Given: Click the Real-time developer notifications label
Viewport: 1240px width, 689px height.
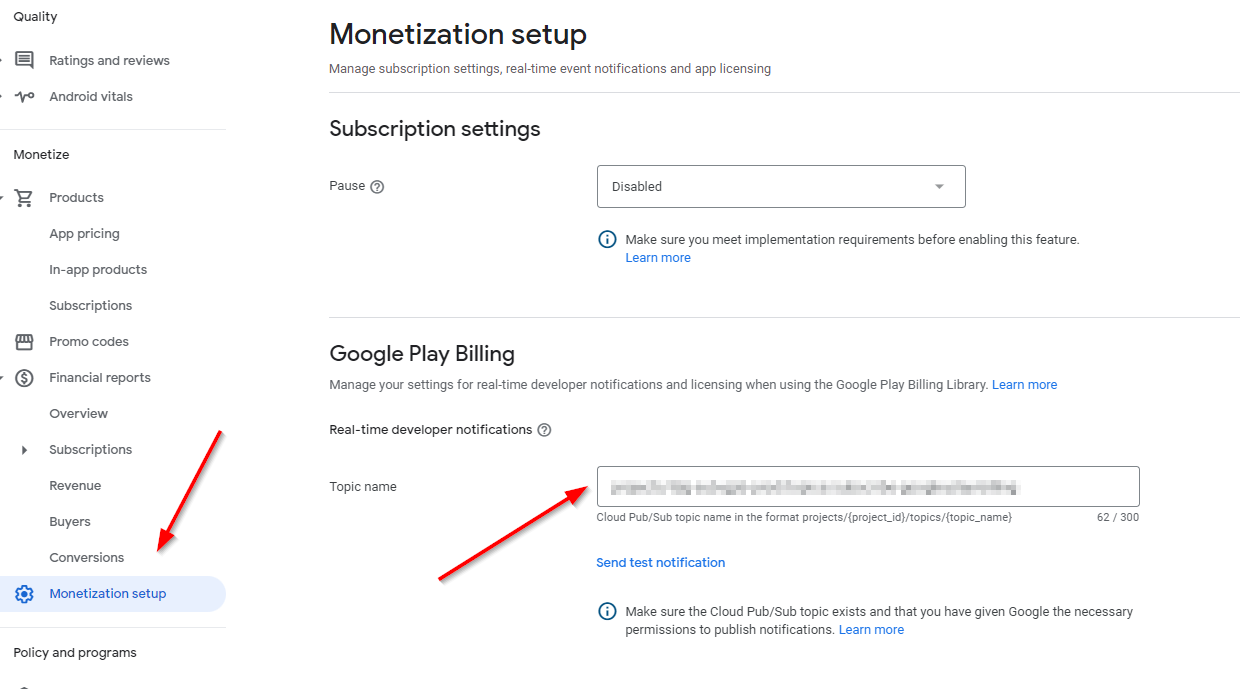Looking at the screenshot, I should click(x=430, y=430).
